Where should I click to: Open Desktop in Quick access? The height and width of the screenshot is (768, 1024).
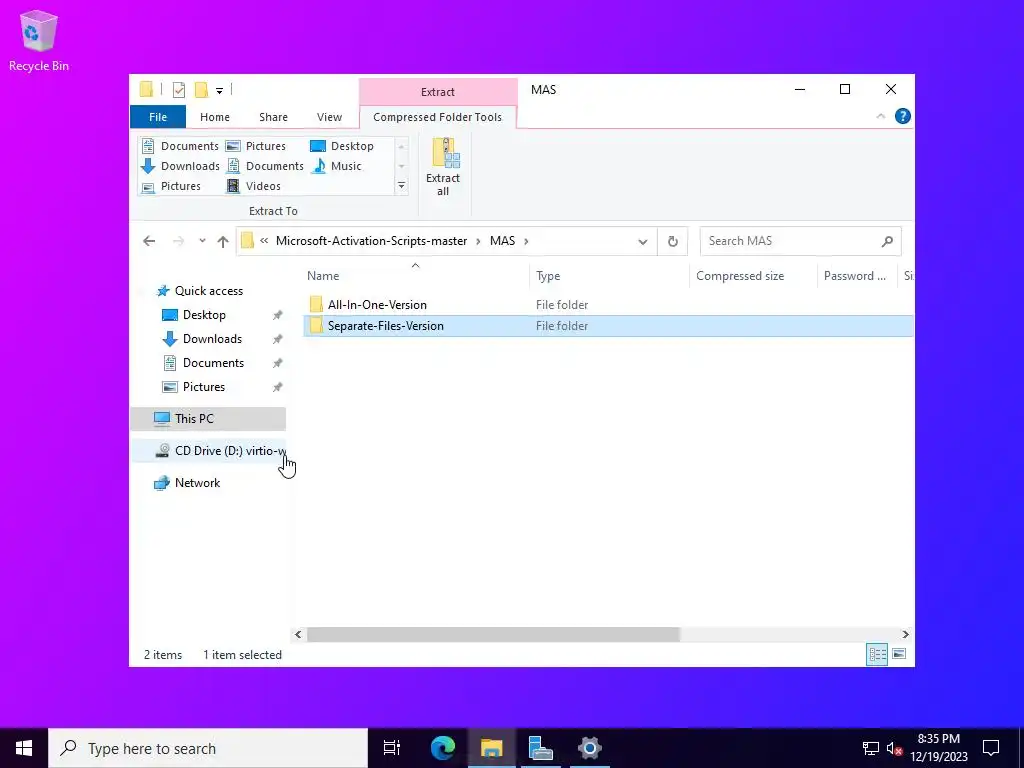point(204,315)
